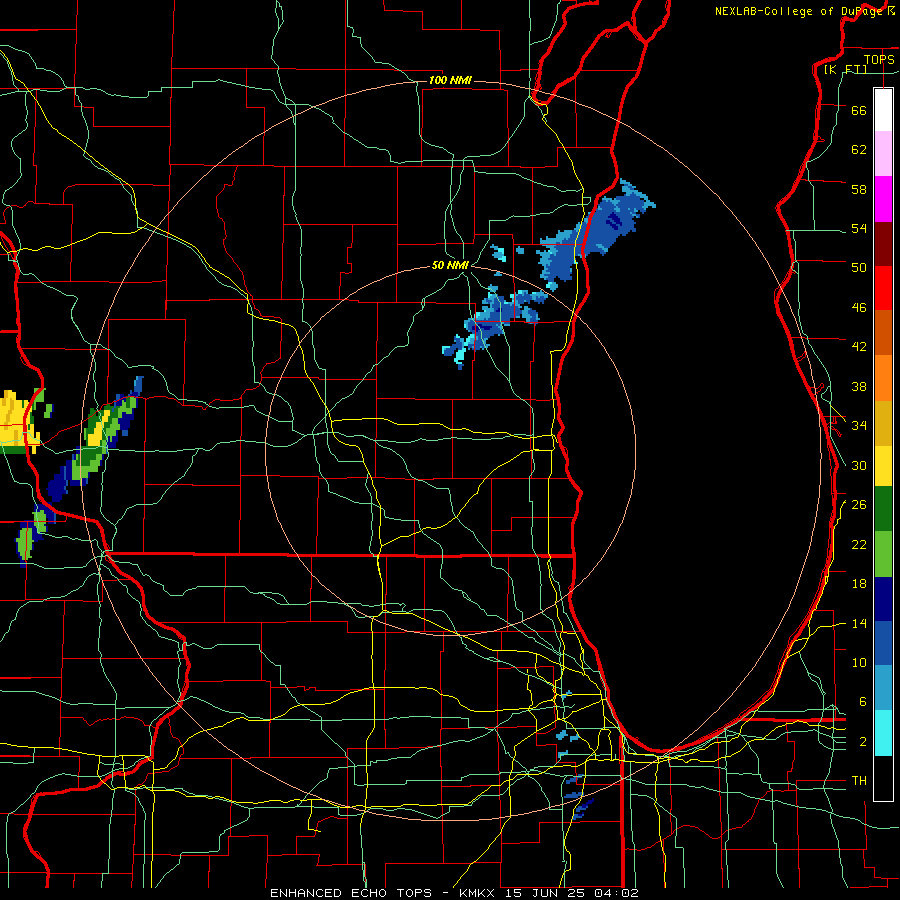
Task: Click the 6 legend value
Action: pos(862,701)
